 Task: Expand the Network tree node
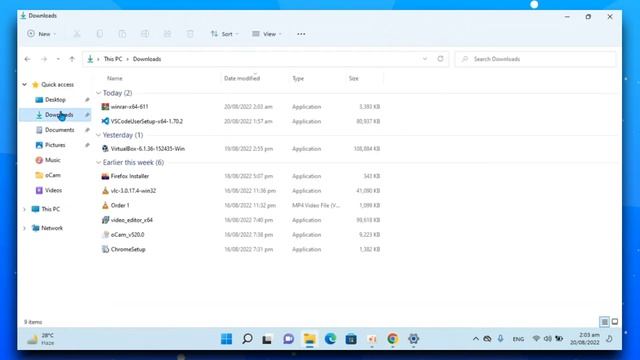(24, 228)
